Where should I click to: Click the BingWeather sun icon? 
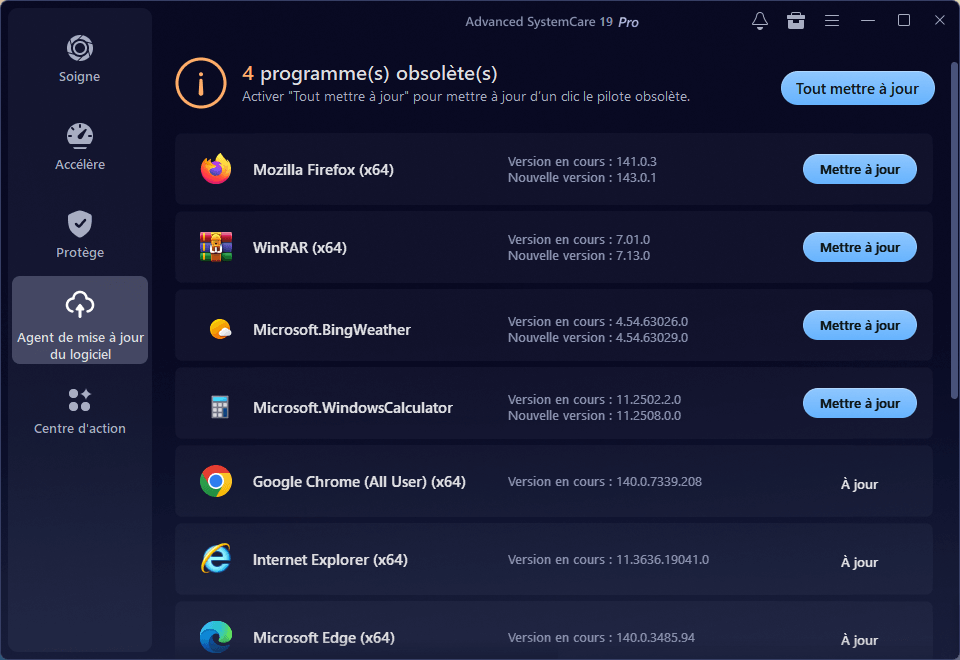(x=219, y=329)
